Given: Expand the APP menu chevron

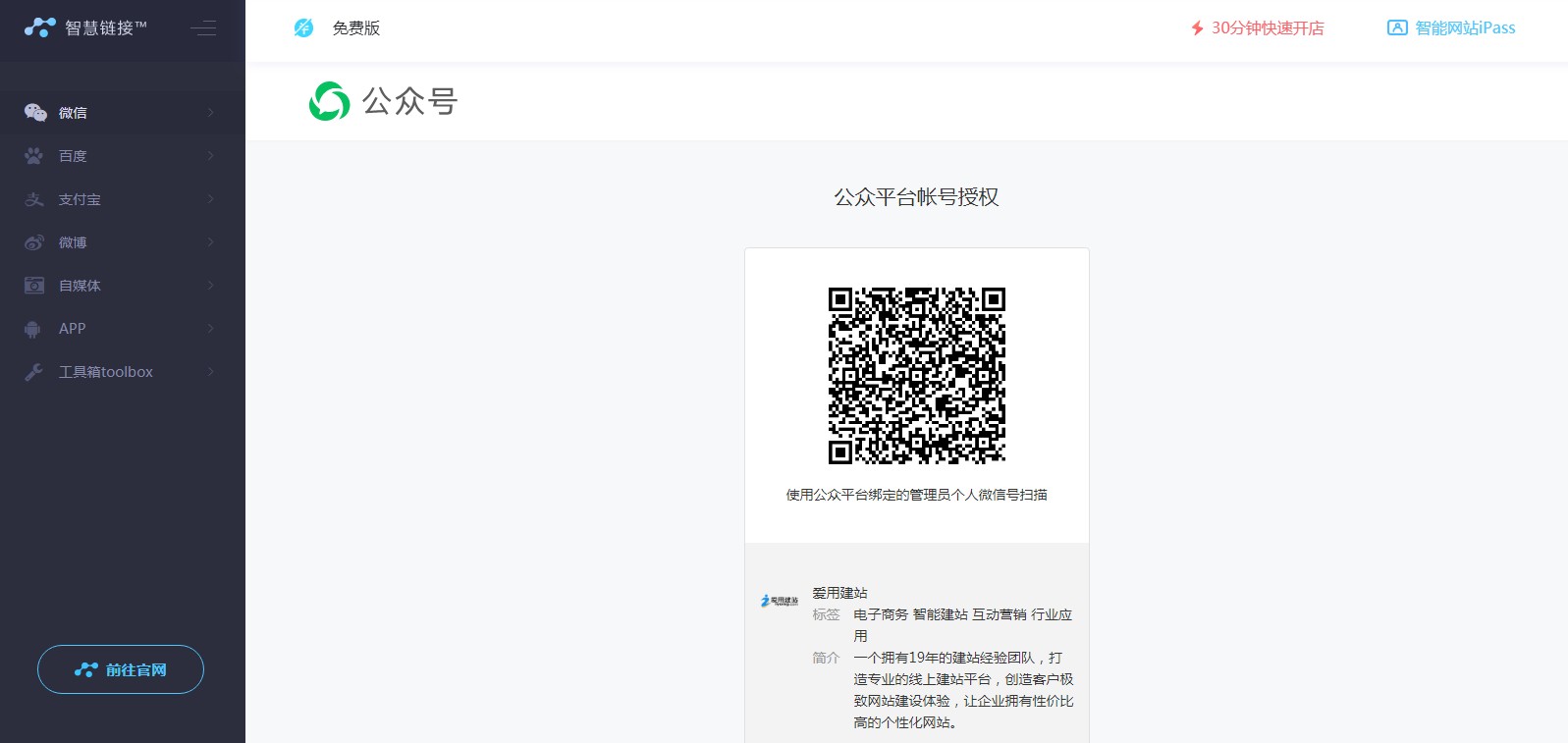Looking at the screenshot, I should point(211,329).
